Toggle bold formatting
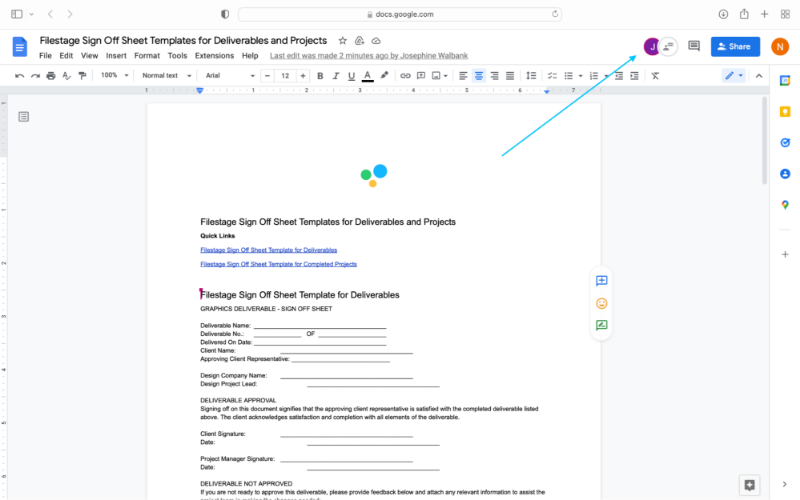Screen dimensions: 800x500 click(x=320, y=76)
